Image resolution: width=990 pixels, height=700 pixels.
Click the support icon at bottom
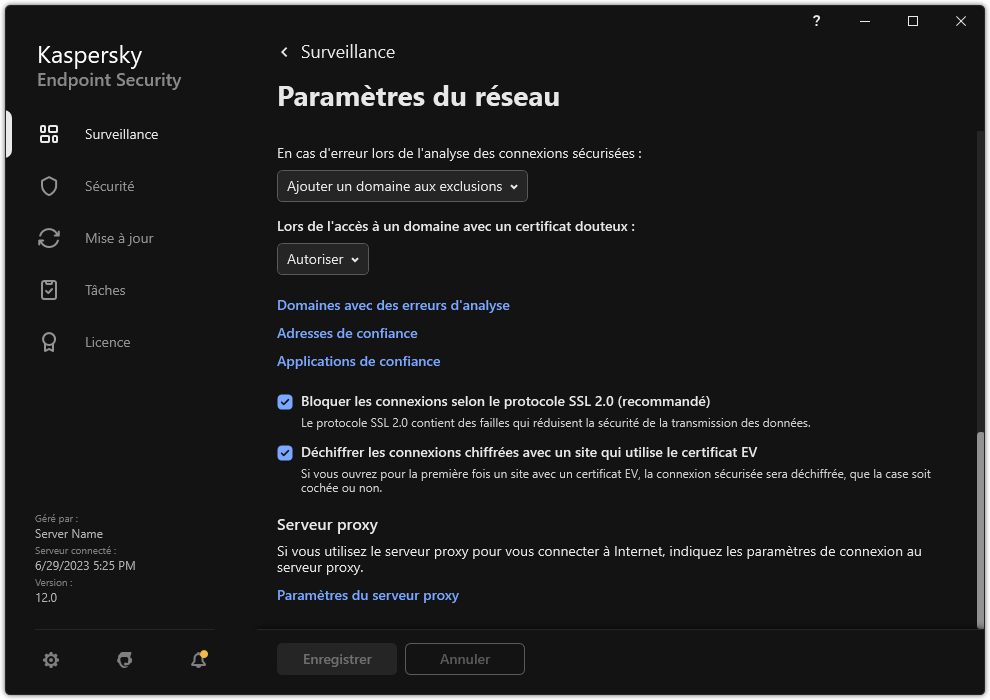(124, 660)
